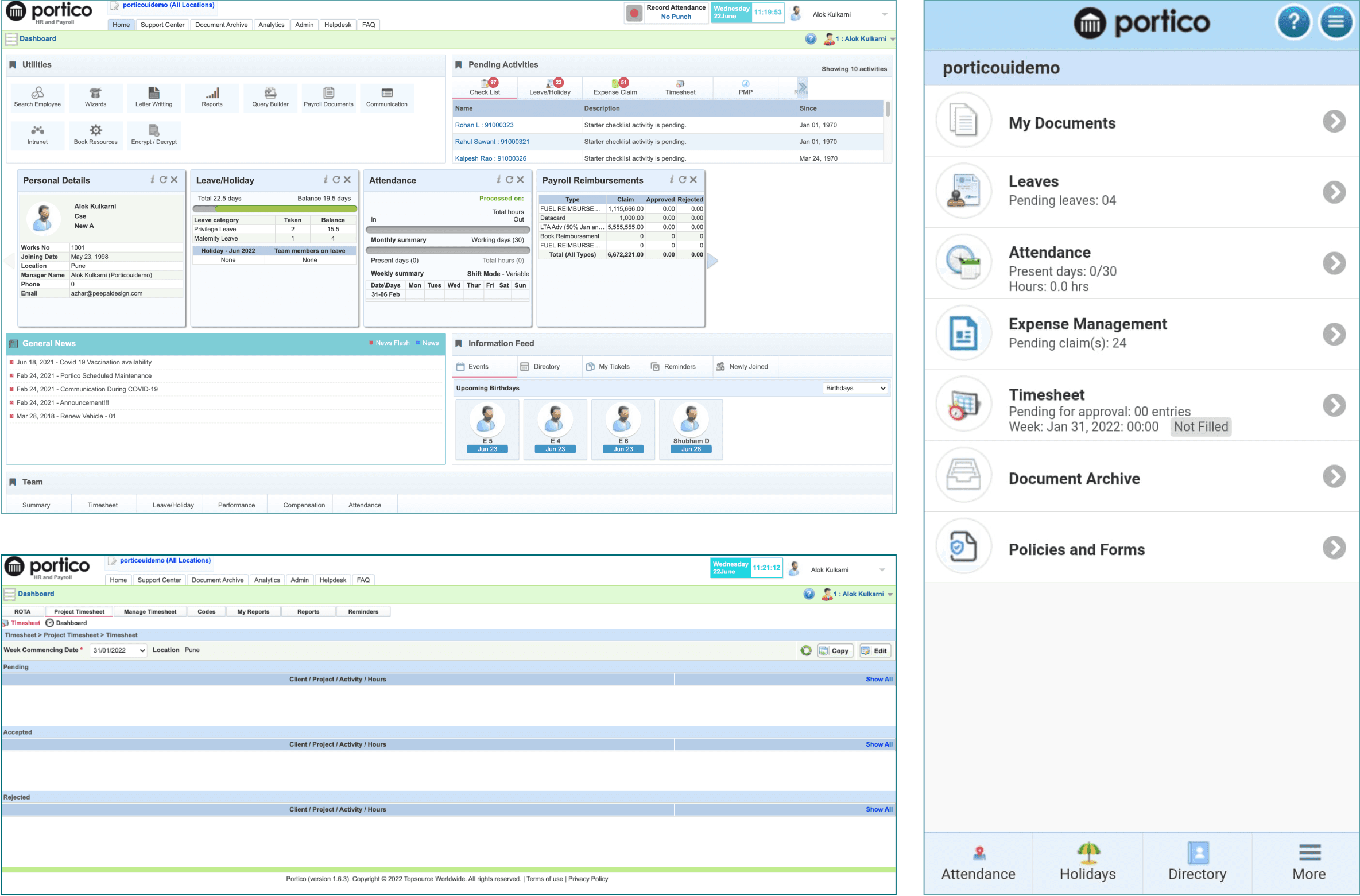
Task: Refresh the Leave/Holiday widget
Action: point(336,180)
